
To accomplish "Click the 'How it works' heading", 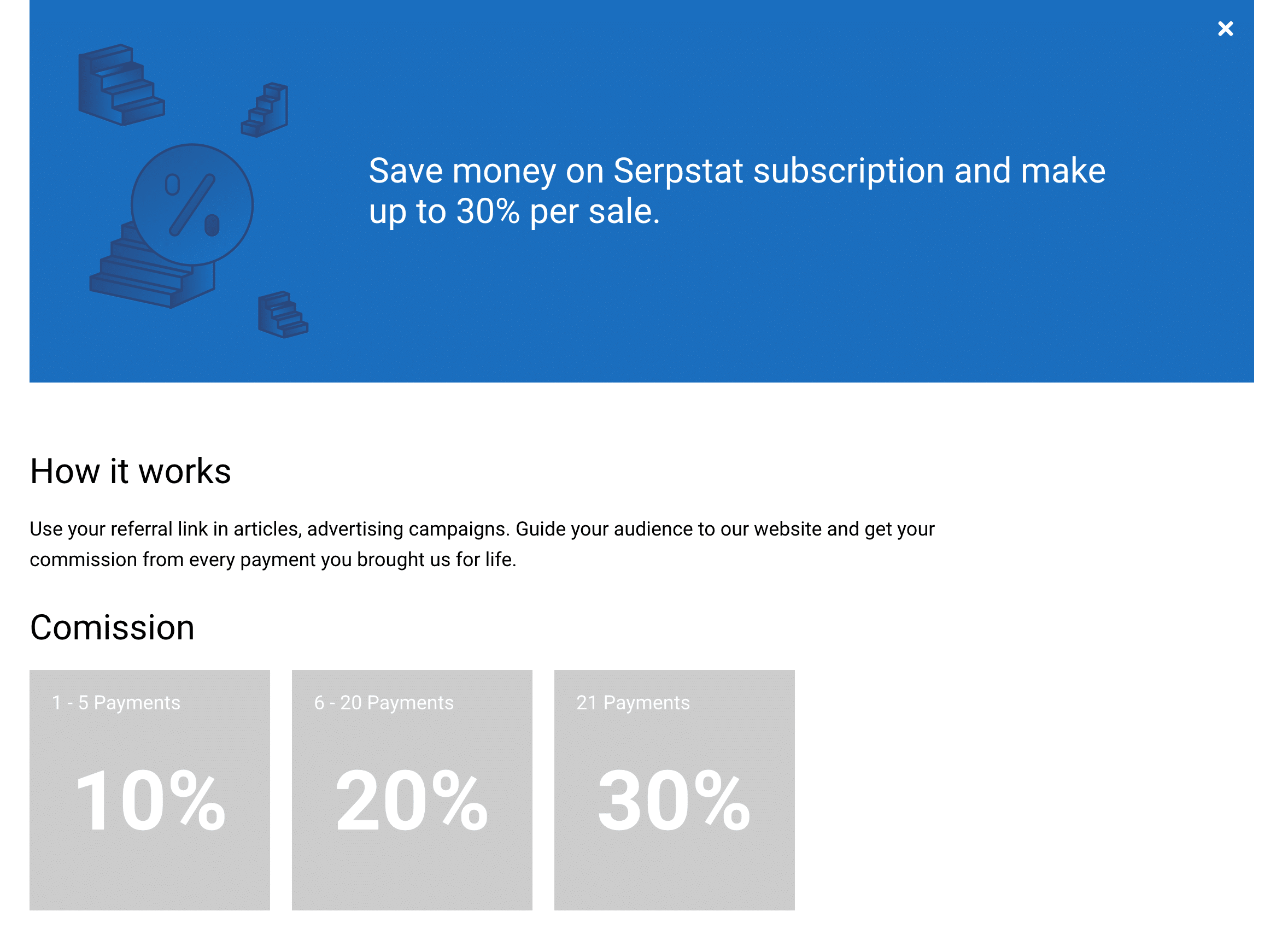I will tap(131, 472).
